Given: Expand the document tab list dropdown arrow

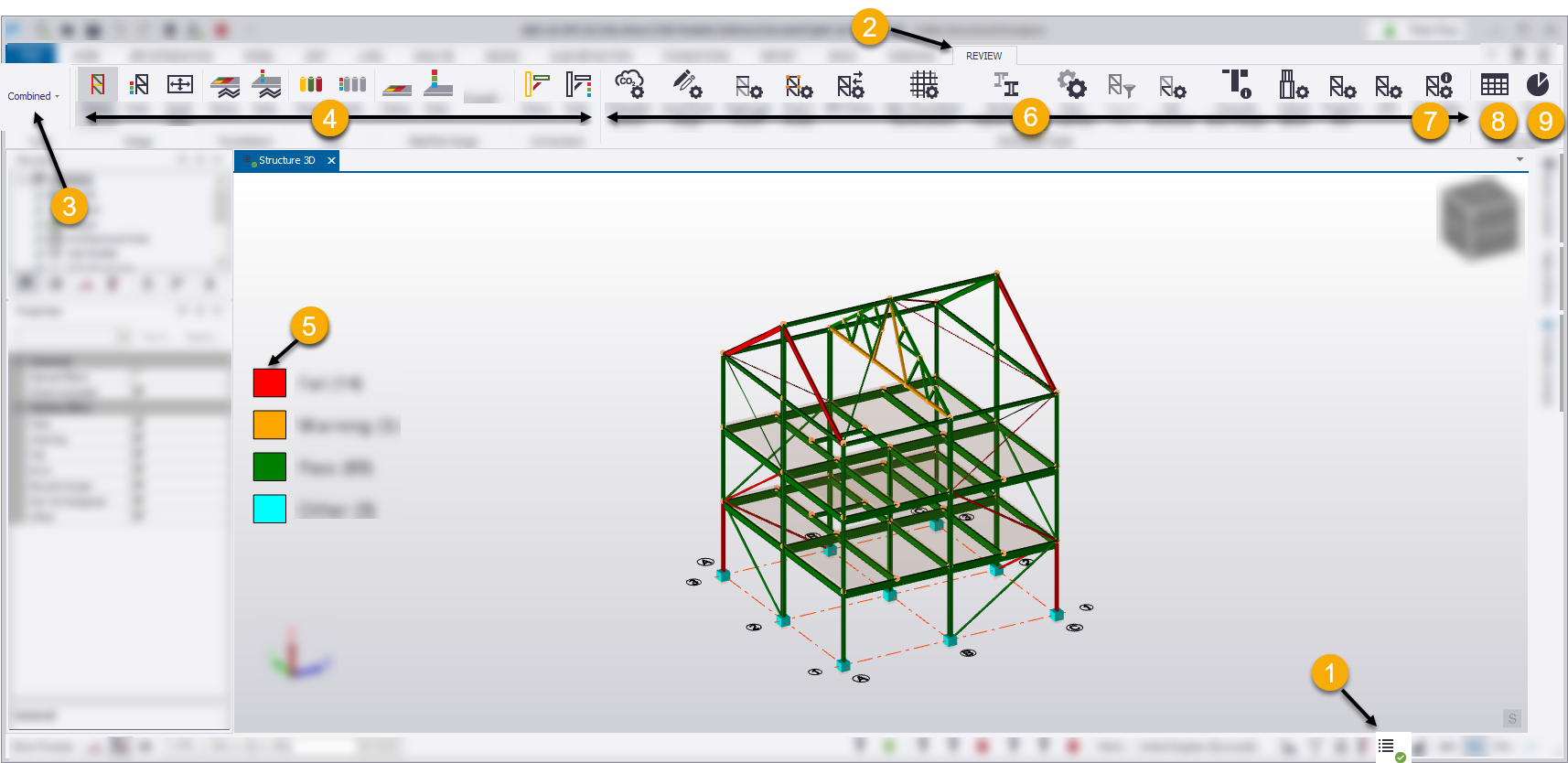Looking at the screenshot, I should (1520, 160).
